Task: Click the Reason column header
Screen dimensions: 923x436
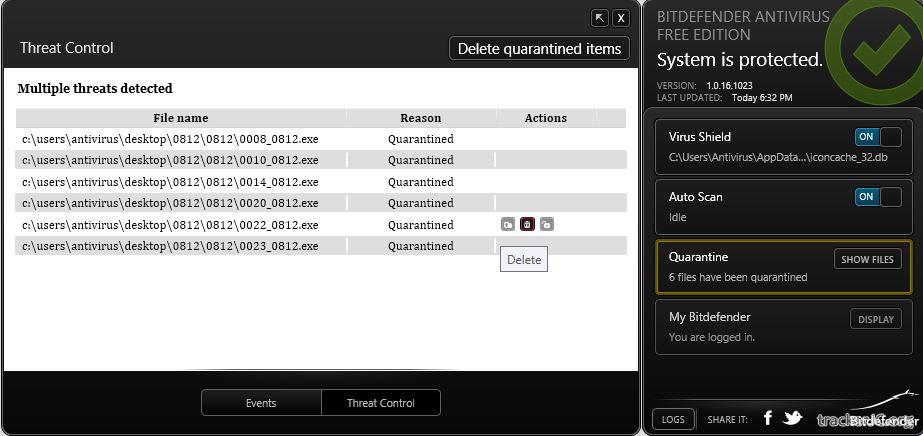Action: [420, 118]
